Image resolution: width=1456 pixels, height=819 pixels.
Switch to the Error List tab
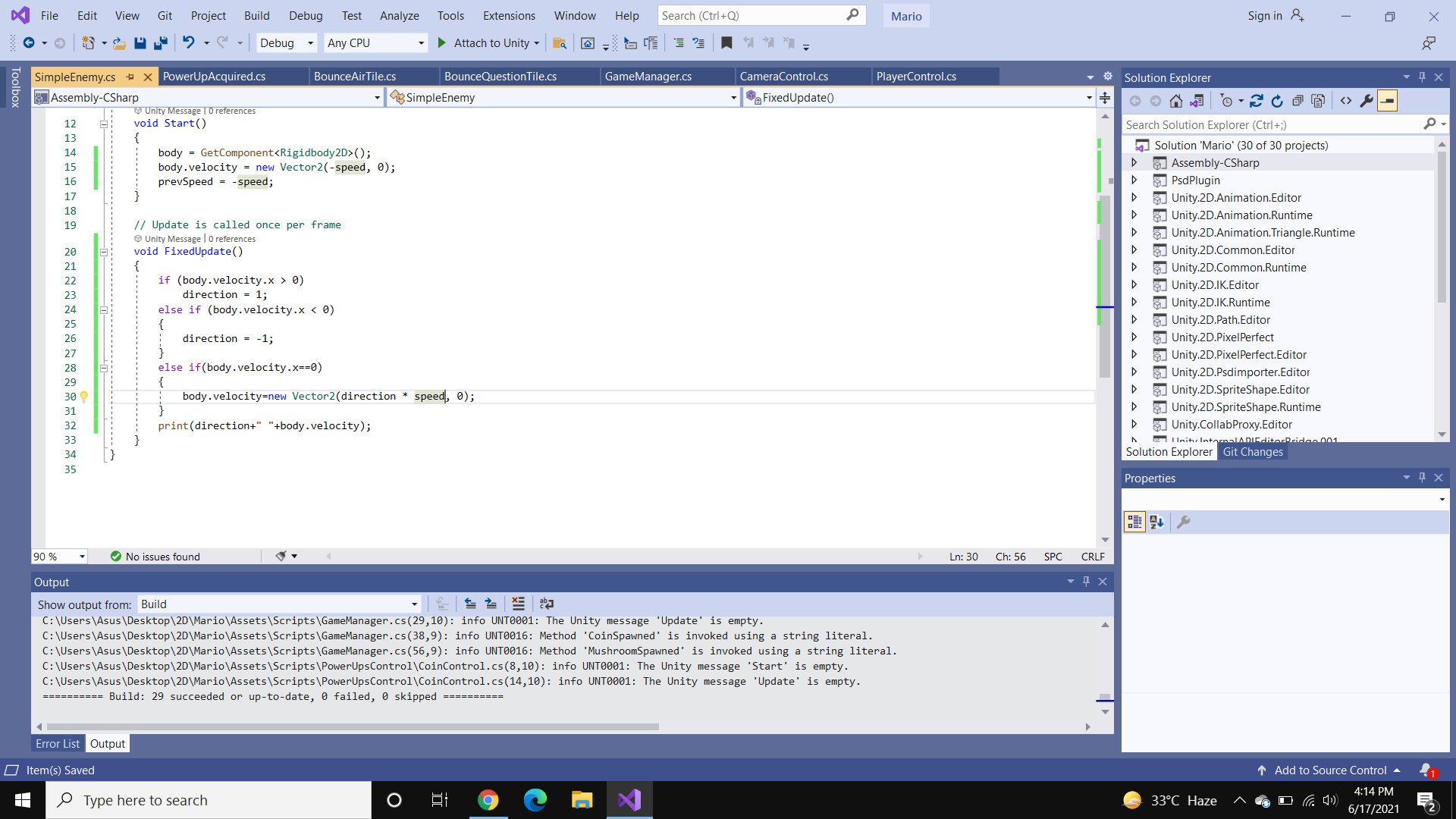pyautogui.click(x=58, y=744)
